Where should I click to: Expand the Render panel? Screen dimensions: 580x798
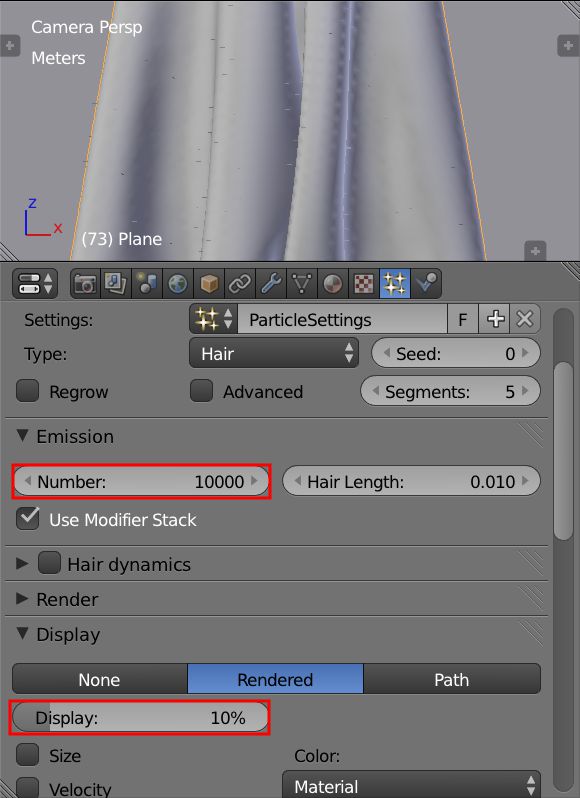[67, 599]
